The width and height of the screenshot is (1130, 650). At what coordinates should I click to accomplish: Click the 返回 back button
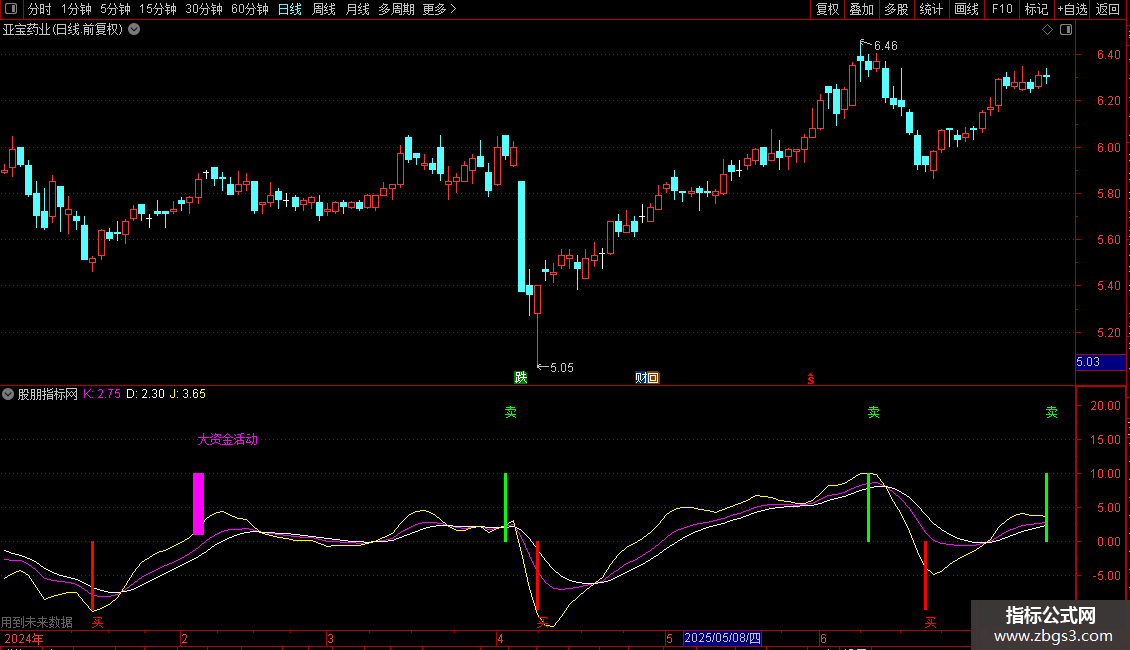click(x=1108, y=9)
